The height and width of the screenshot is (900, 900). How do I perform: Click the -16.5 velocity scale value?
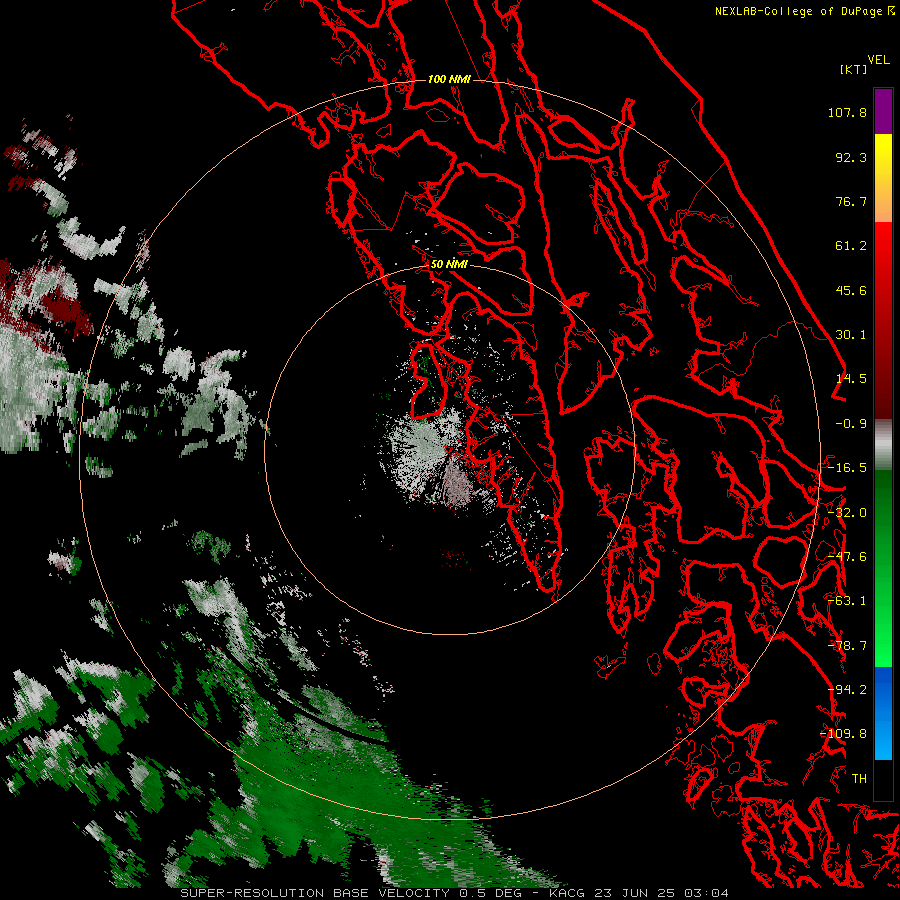847,468
